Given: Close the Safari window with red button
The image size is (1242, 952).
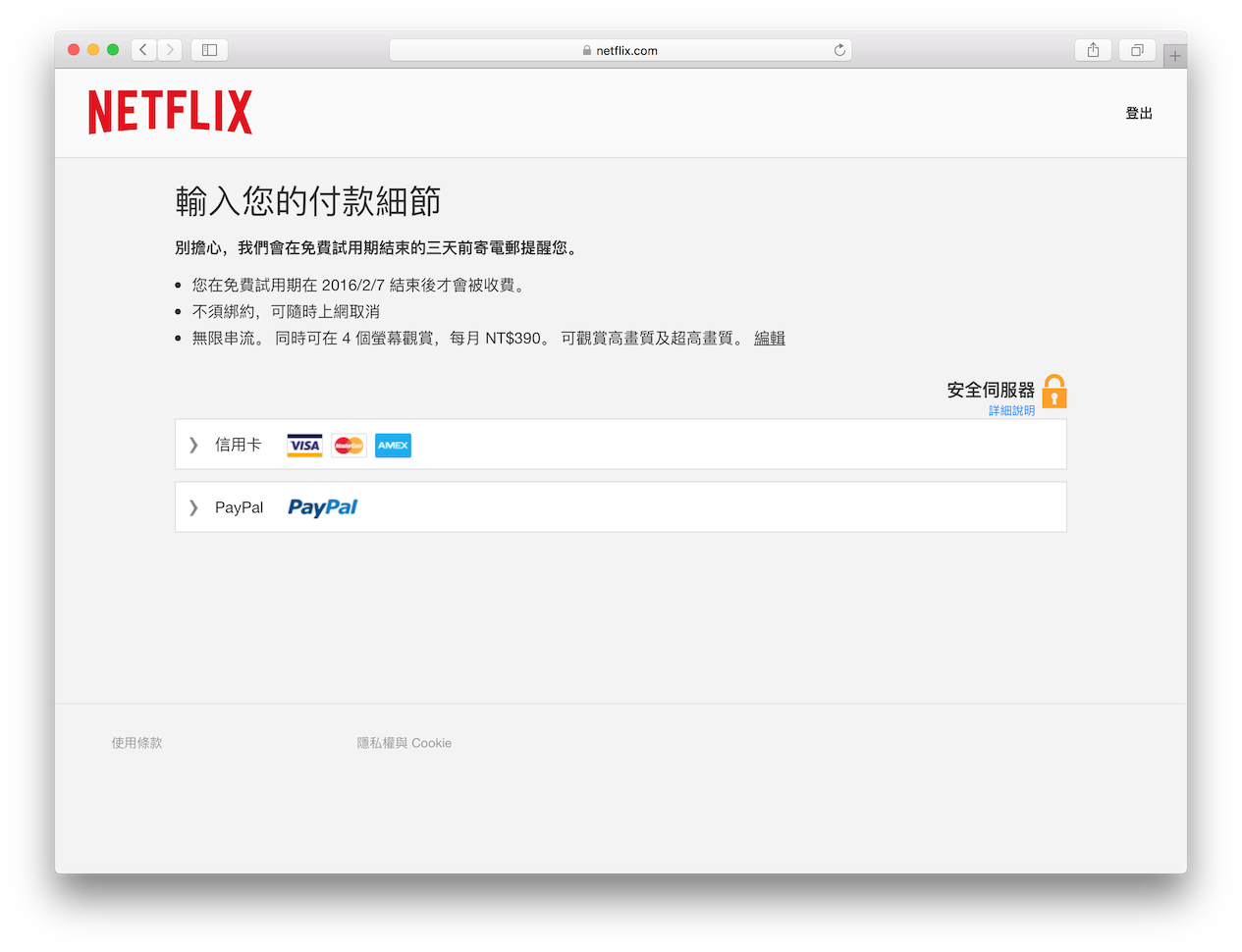Looking at the screenshot, I should (x=74, y=50).
